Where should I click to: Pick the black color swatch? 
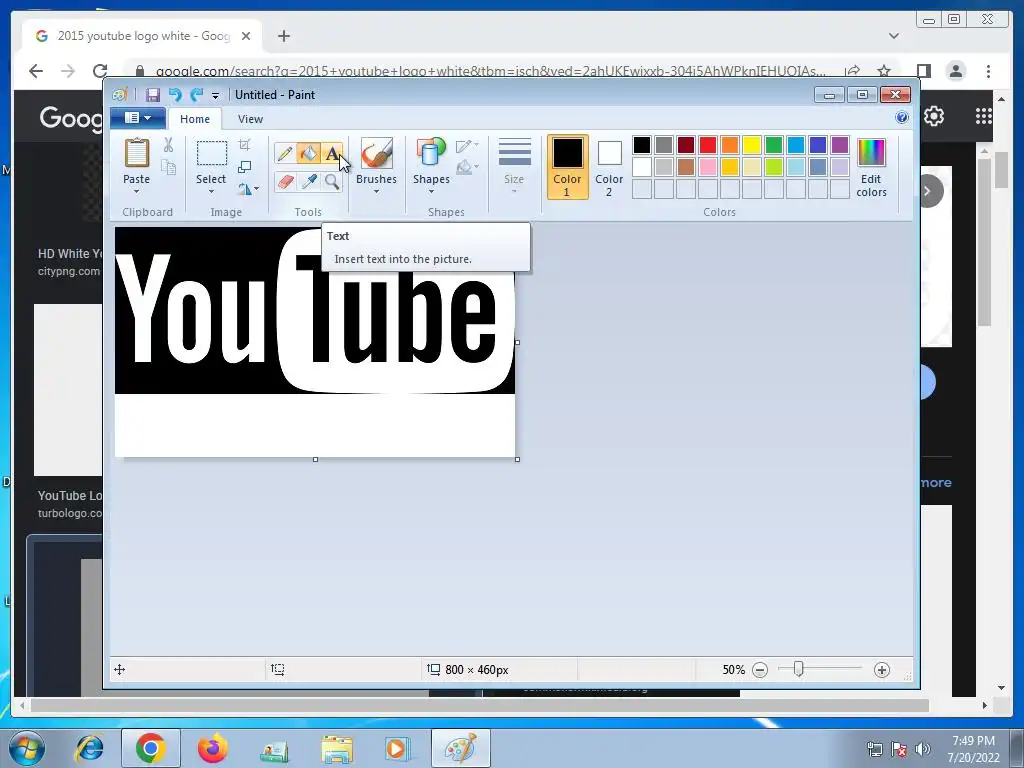(642, 145)
